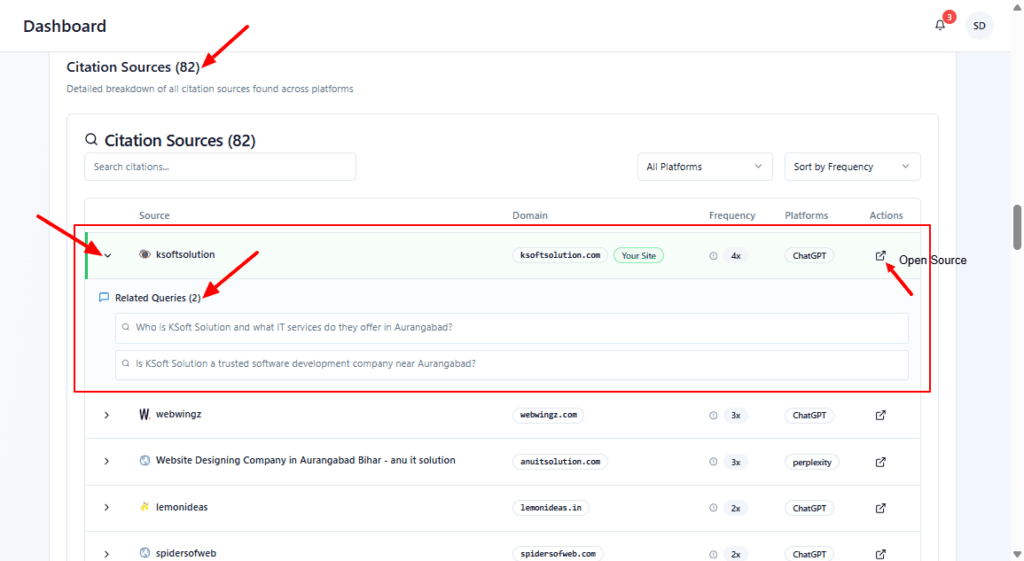Open source link for ksoftsolution row
Viewport: 1024px width, 561px height.
(880, 256)
